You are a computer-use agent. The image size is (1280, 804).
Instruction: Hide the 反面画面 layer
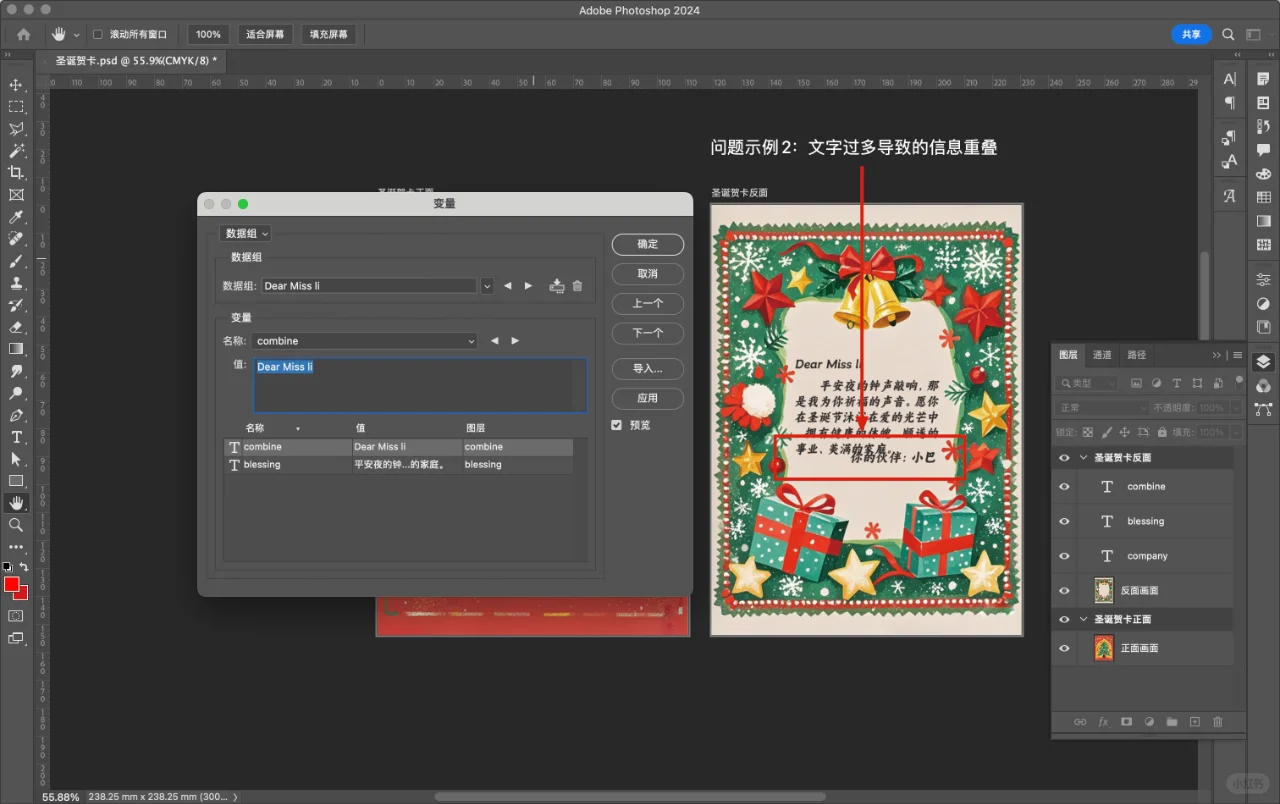point(1064,591)
